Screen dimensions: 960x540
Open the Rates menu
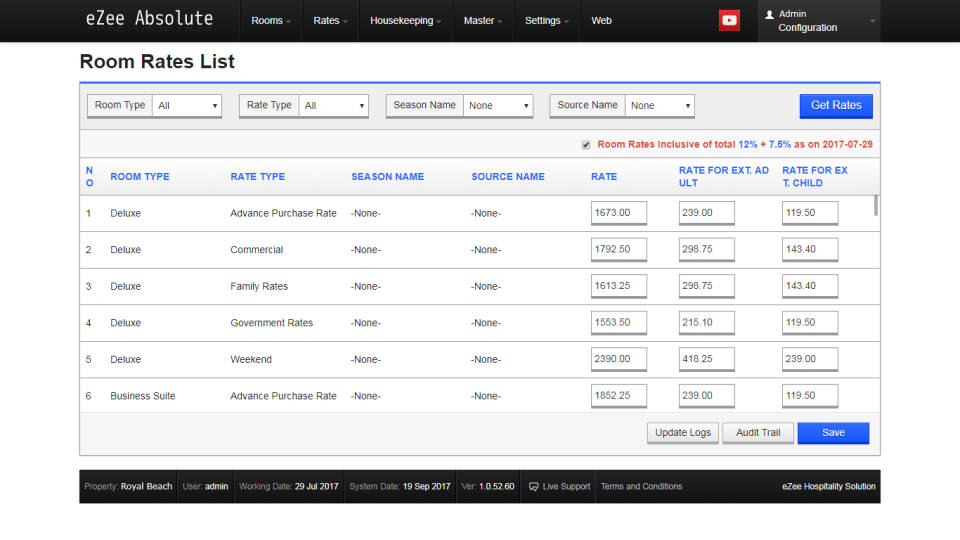(x=330, y=21)
